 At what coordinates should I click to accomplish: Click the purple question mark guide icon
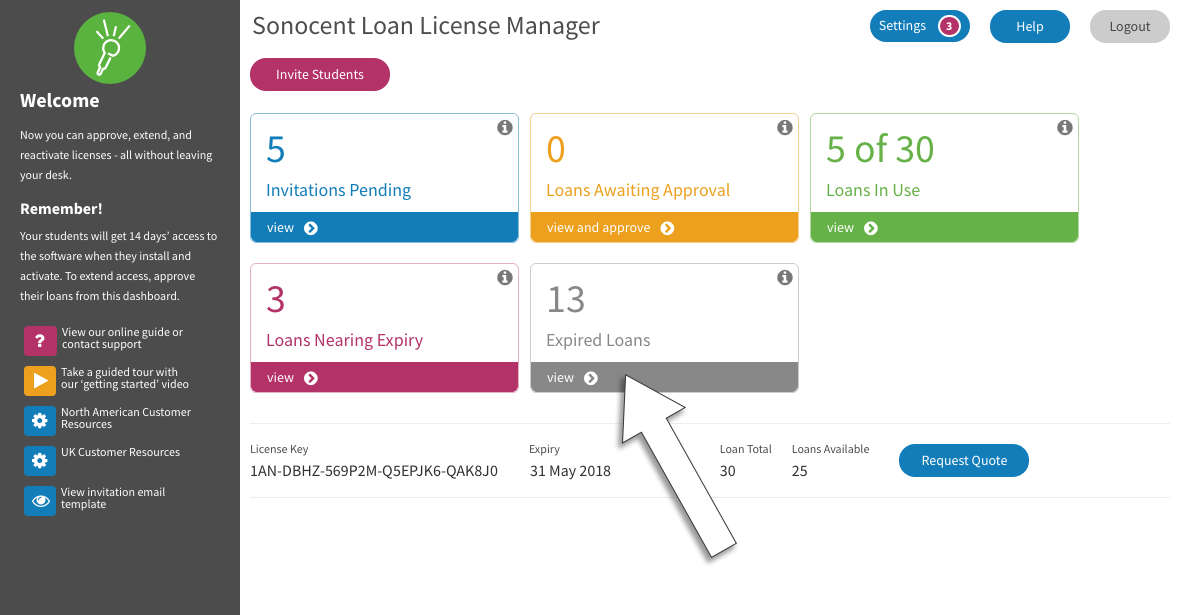[x=40, y=341]
